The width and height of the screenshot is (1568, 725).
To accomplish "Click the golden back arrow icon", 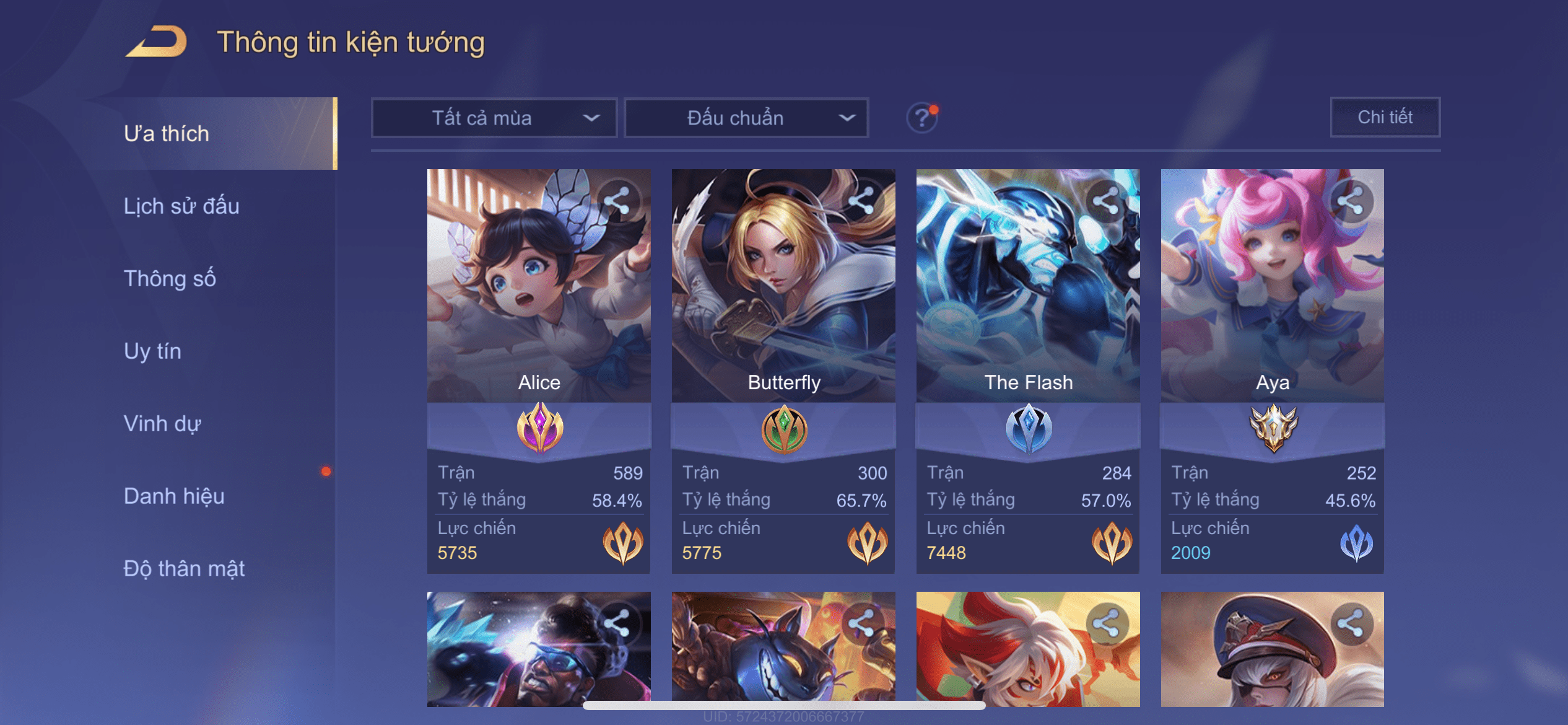I will (156, 42).
